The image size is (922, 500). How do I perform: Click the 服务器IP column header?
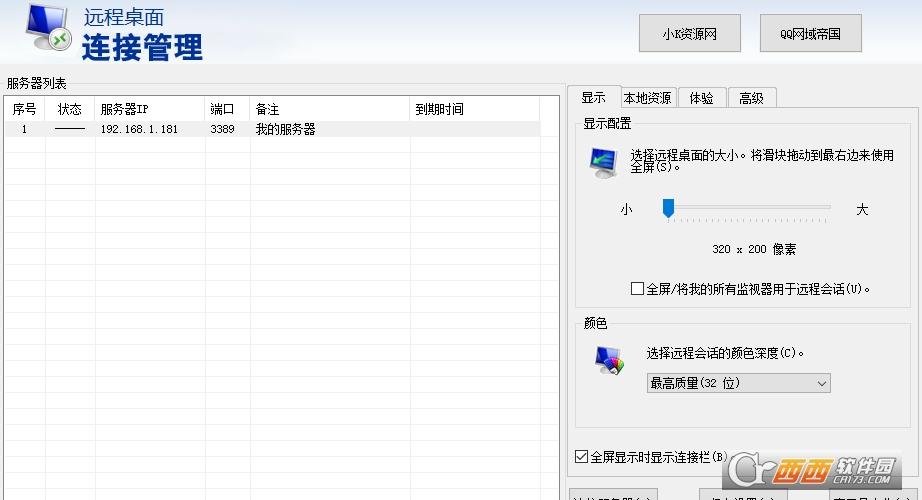pos(150,109)
